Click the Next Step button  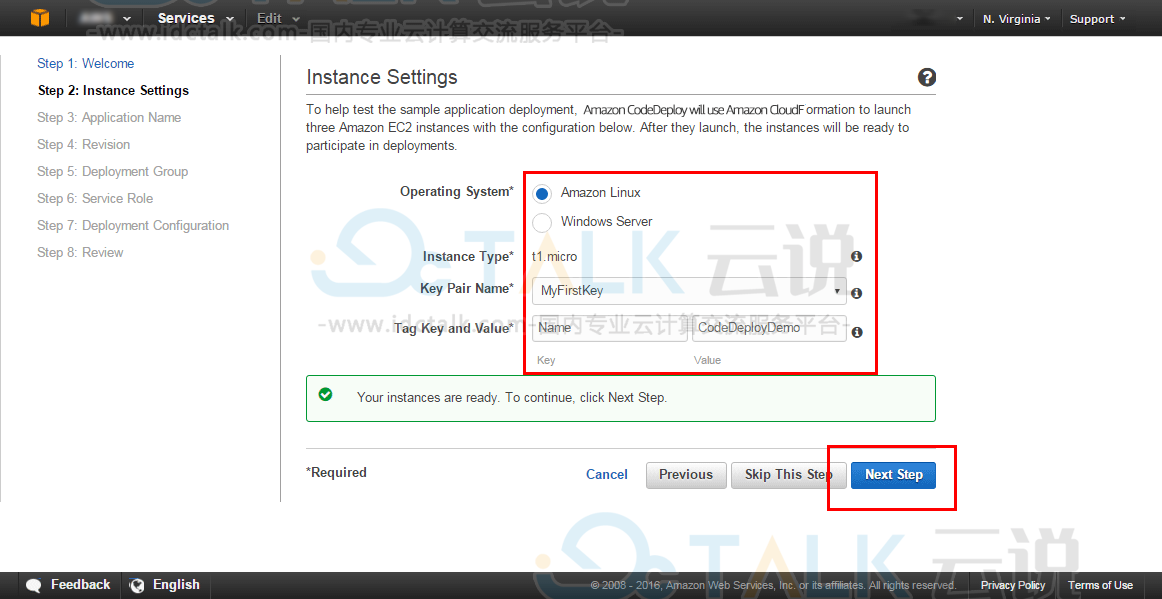(893, 475)
